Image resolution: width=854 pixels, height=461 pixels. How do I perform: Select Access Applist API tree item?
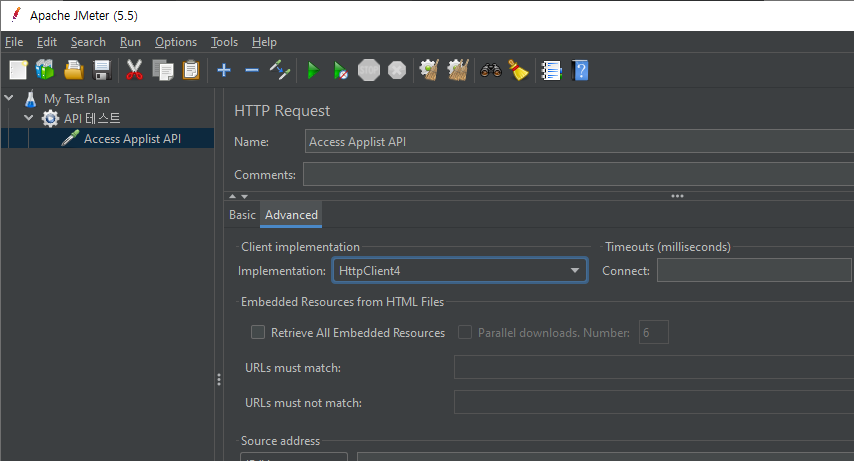132,138
